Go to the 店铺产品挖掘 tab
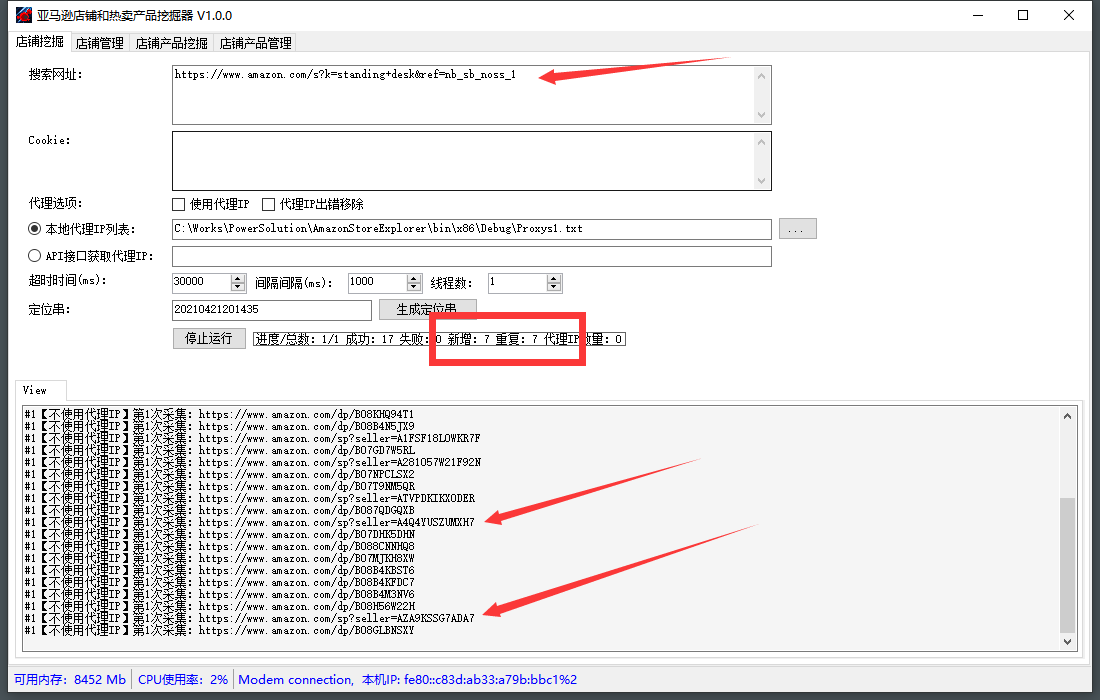 171,43
